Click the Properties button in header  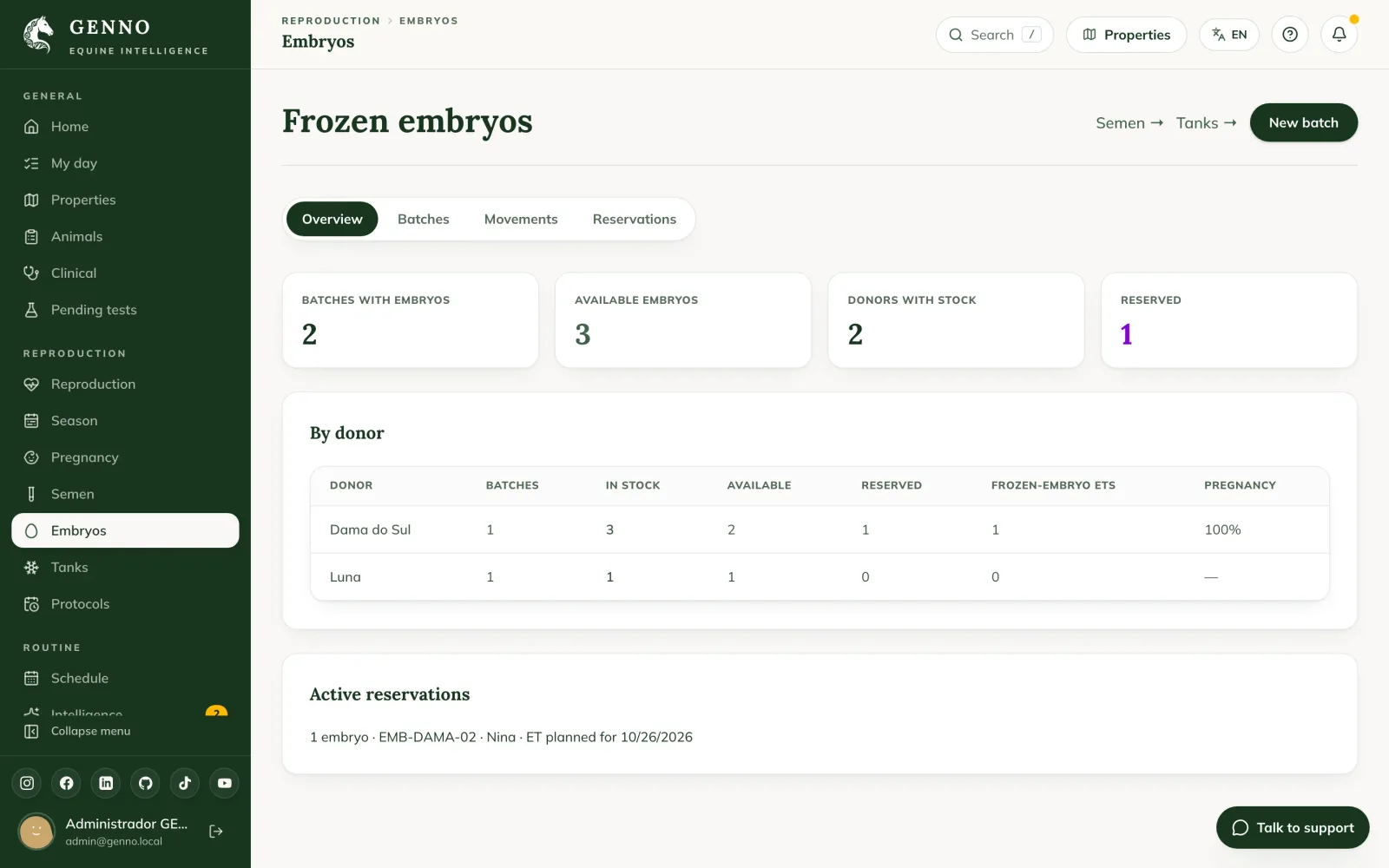pyautogui.click(x=1126, y=35)
